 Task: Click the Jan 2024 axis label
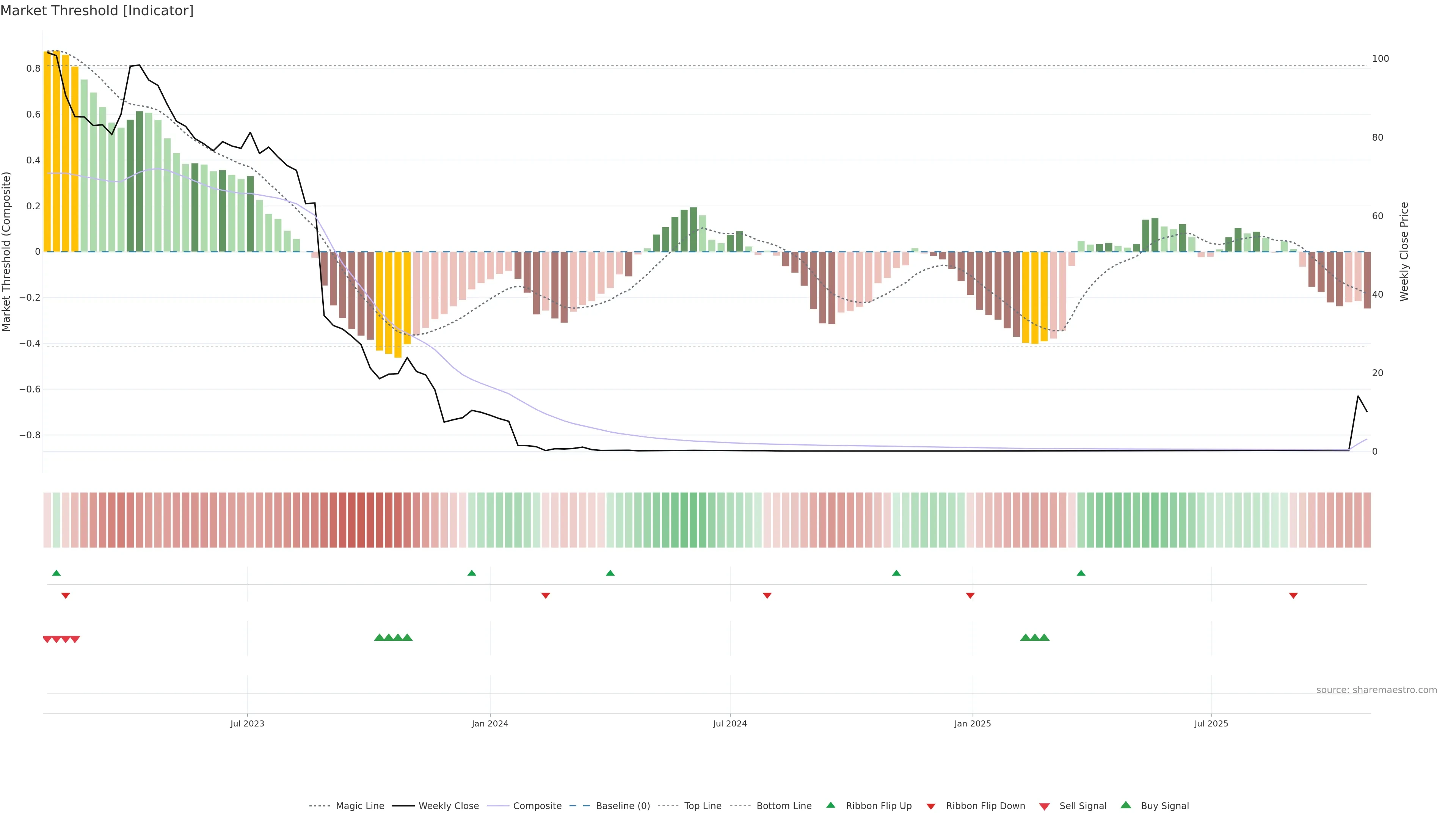490,724
